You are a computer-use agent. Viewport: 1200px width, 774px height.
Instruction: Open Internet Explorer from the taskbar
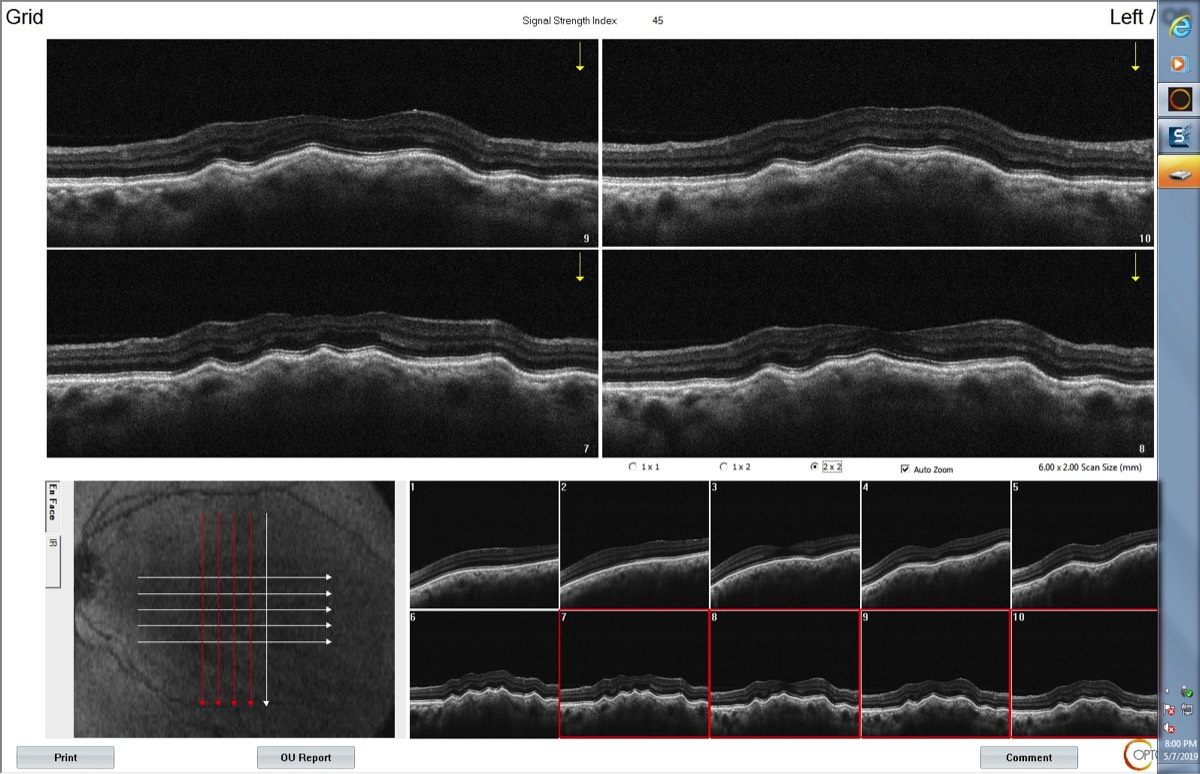coord(1179,28)
